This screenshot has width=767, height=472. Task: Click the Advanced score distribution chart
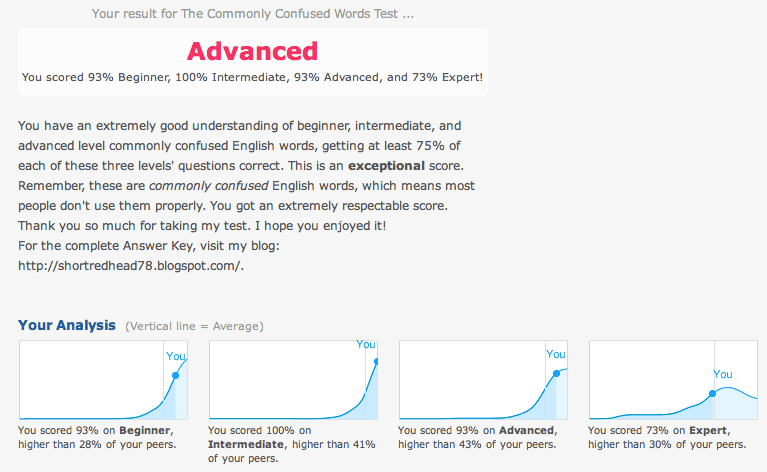[483, 380]
